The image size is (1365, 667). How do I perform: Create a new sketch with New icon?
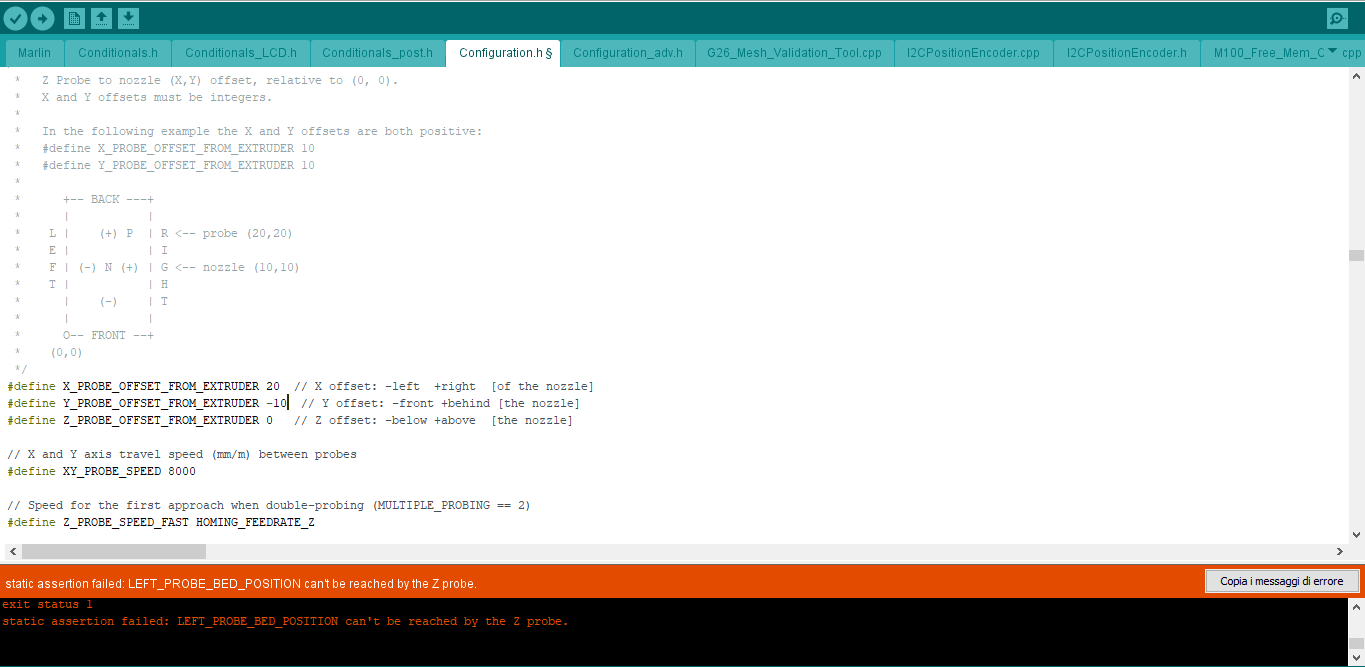pos(75,18)
